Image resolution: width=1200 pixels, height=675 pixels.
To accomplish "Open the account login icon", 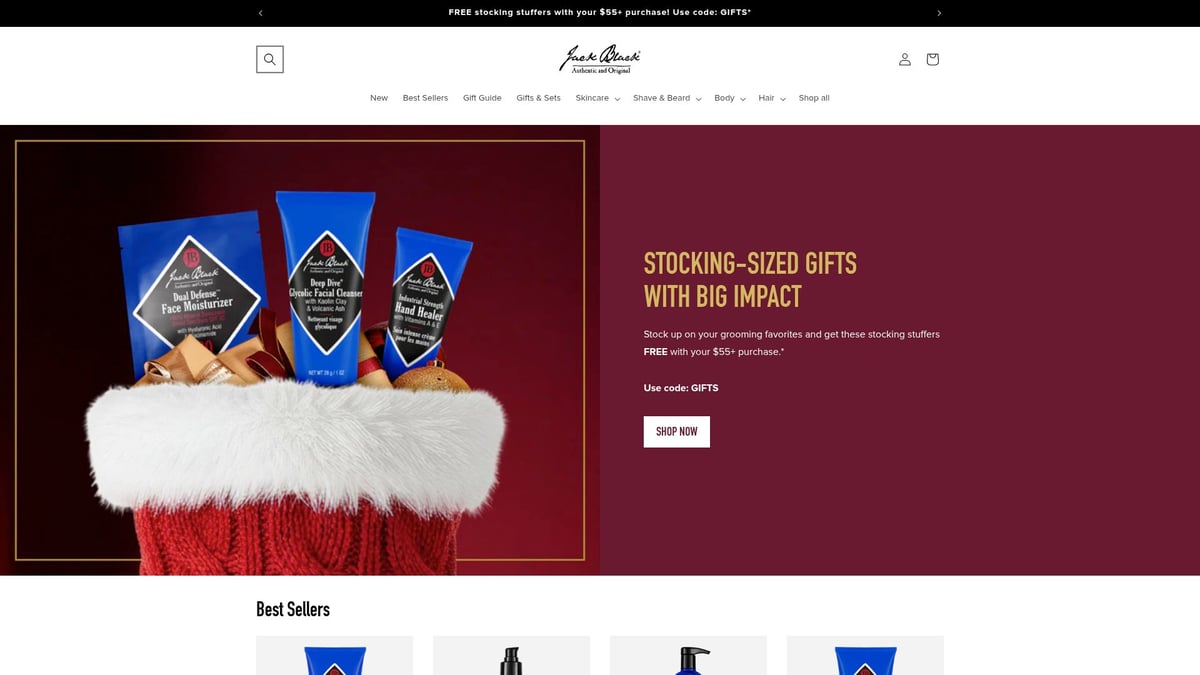I will (904, 59).
